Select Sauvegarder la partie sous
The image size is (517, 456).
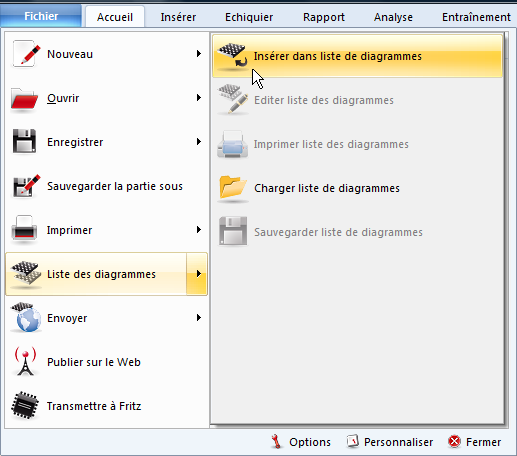click(107, 186)
